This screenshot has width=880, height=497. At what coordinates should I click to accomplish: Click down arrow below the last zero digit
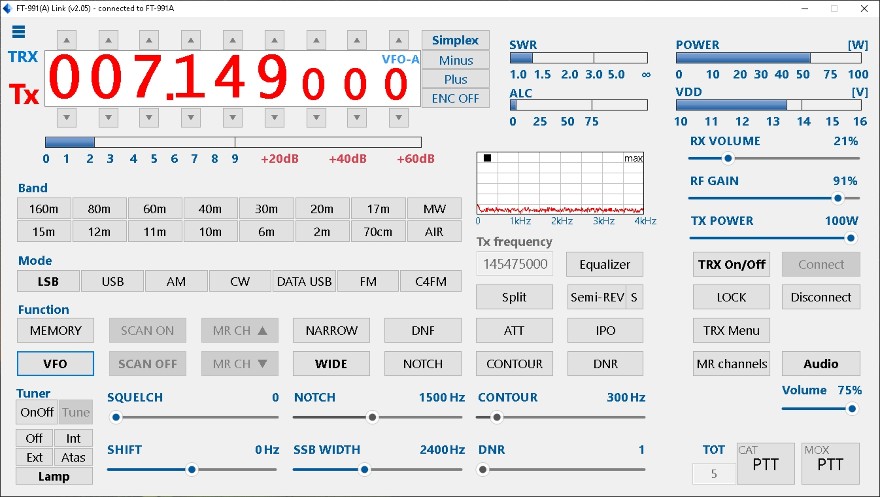(x=398, y=118)
